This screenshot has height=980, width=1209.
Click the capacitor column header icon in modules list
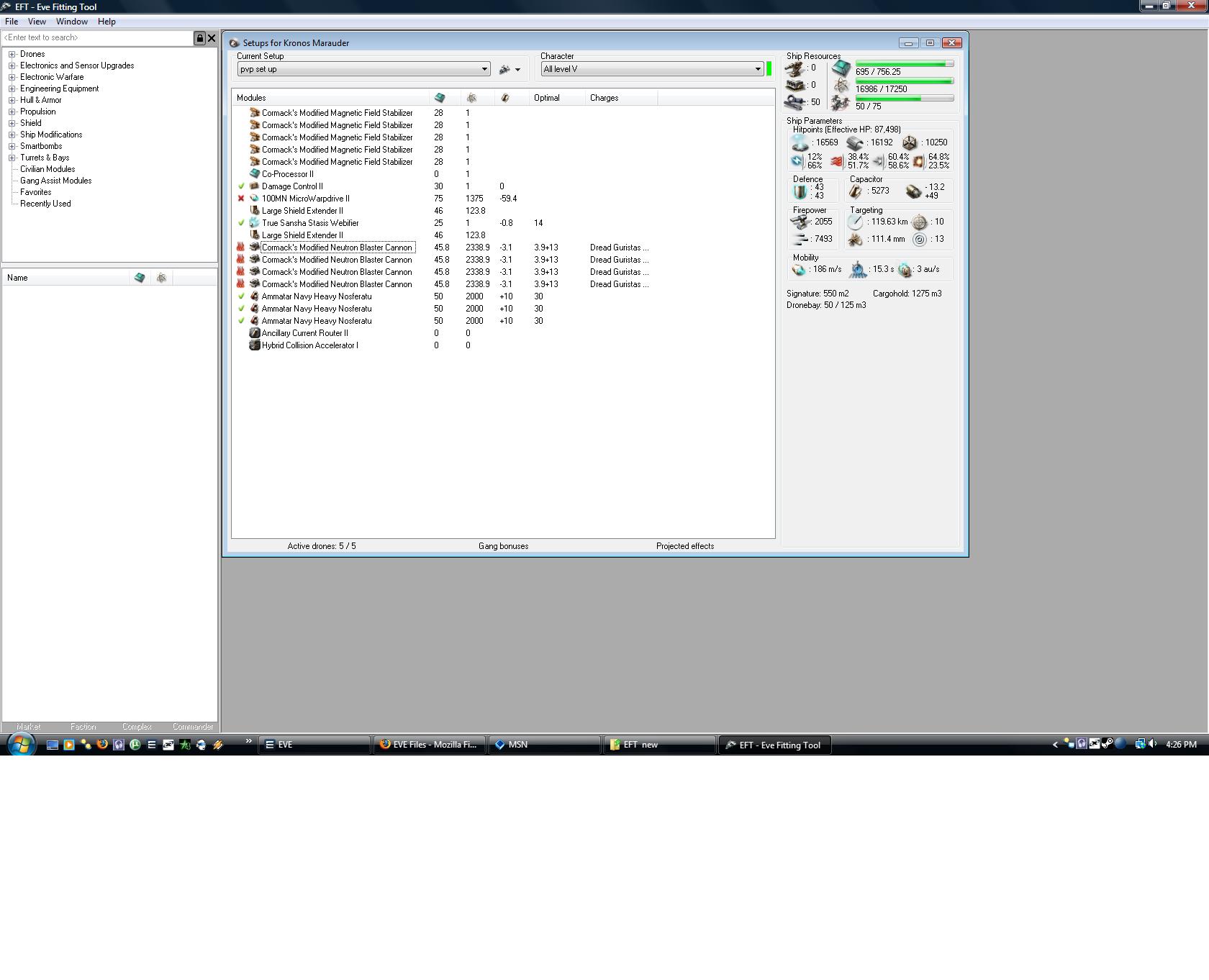click(x=505, y=98)
